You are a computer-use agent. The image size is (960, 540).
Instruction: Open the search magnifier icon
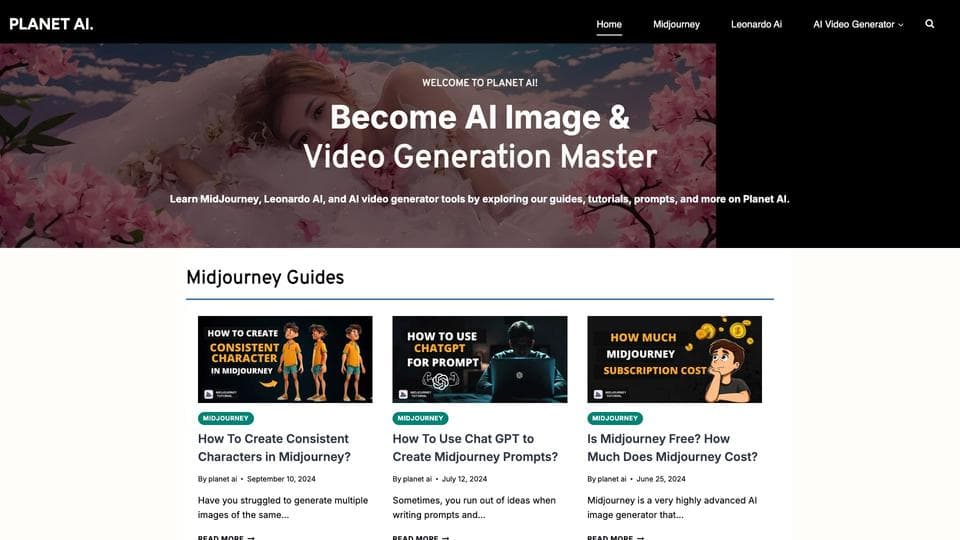[x=929, y=24]
